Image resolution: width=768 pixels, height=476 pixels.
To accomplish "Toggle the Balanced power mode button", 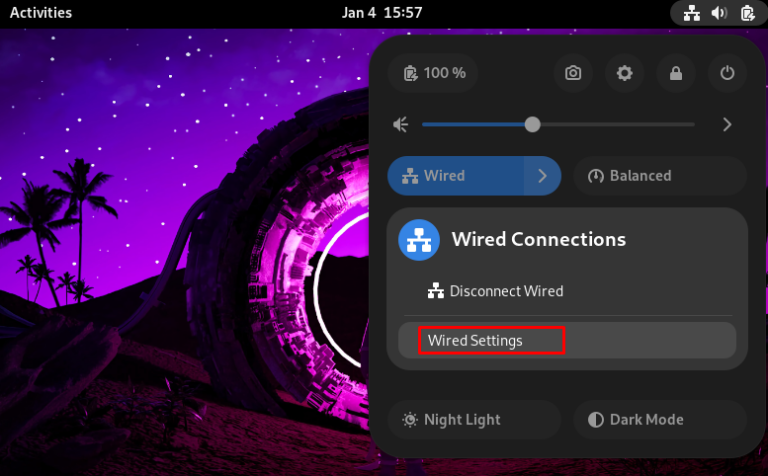I will coord(660,176).
